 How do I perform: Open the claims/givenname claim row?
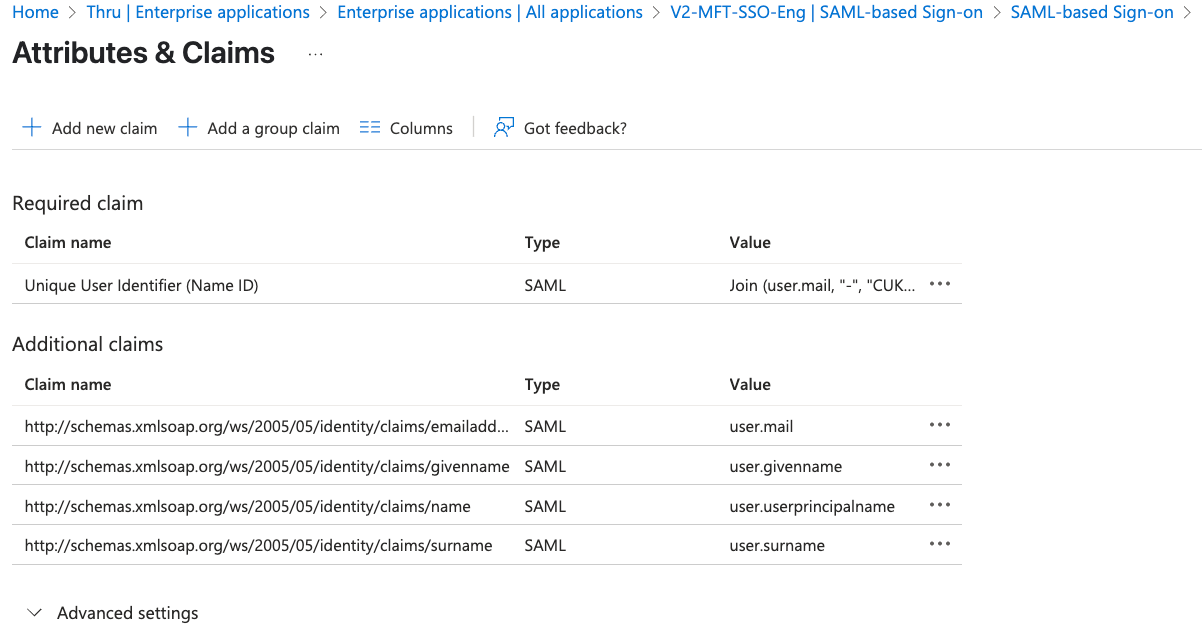click(267, 466)
